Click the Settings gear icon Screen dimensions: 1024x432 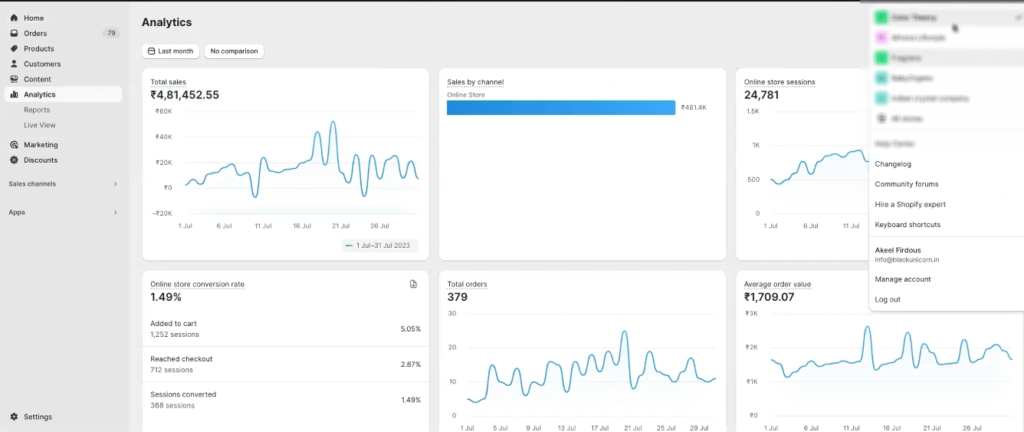(14, 417)
